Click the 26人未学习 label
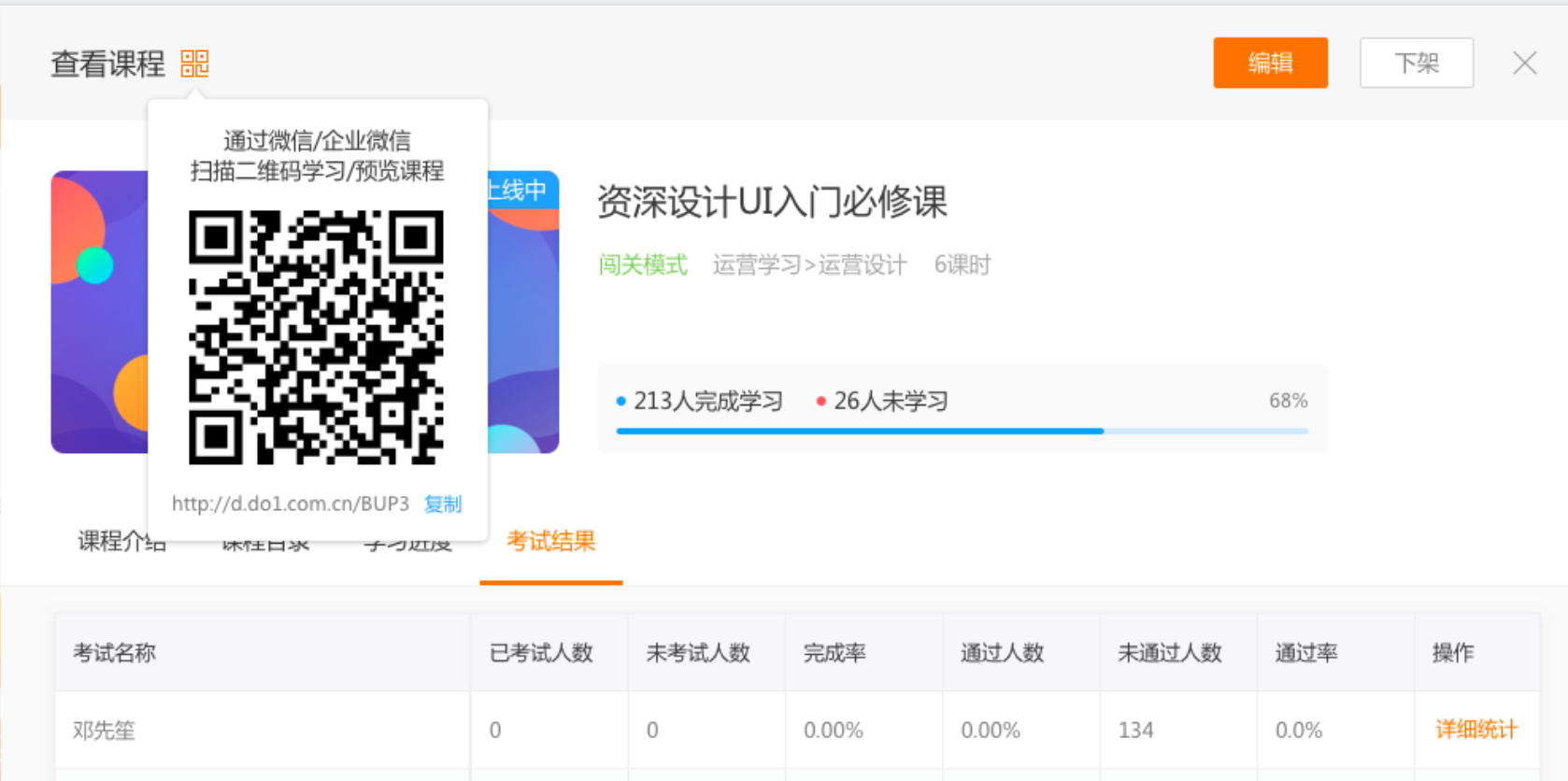 point(891,402)
